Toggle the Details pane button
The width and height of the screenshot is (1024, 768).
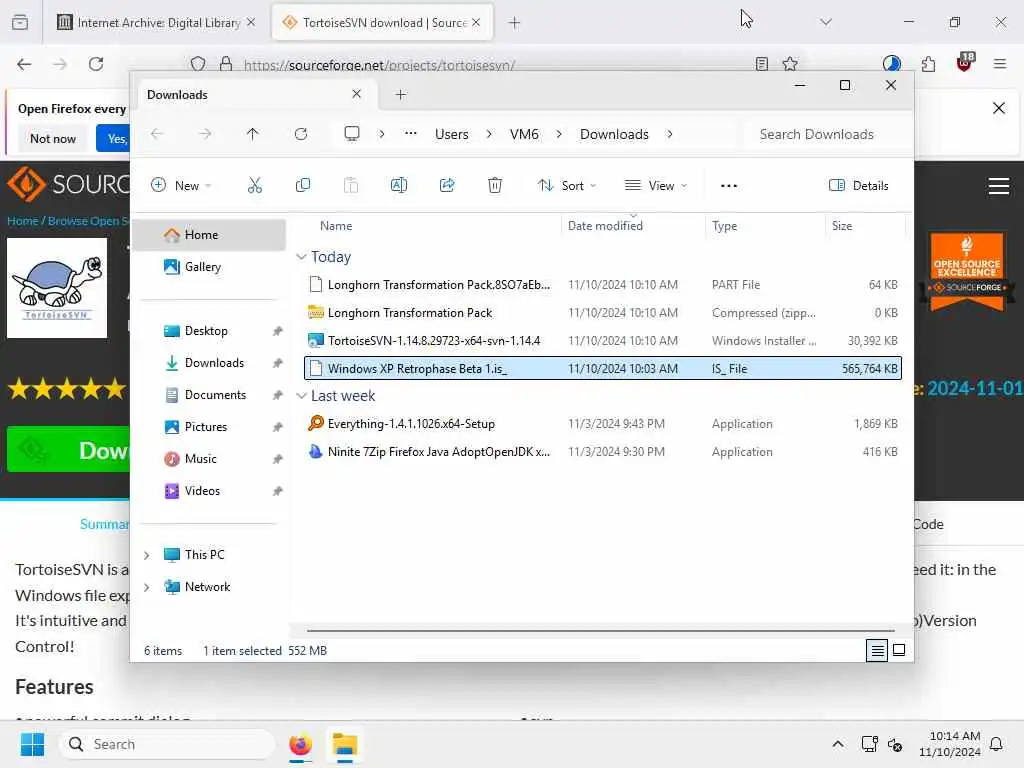click(x=859, y=185)
